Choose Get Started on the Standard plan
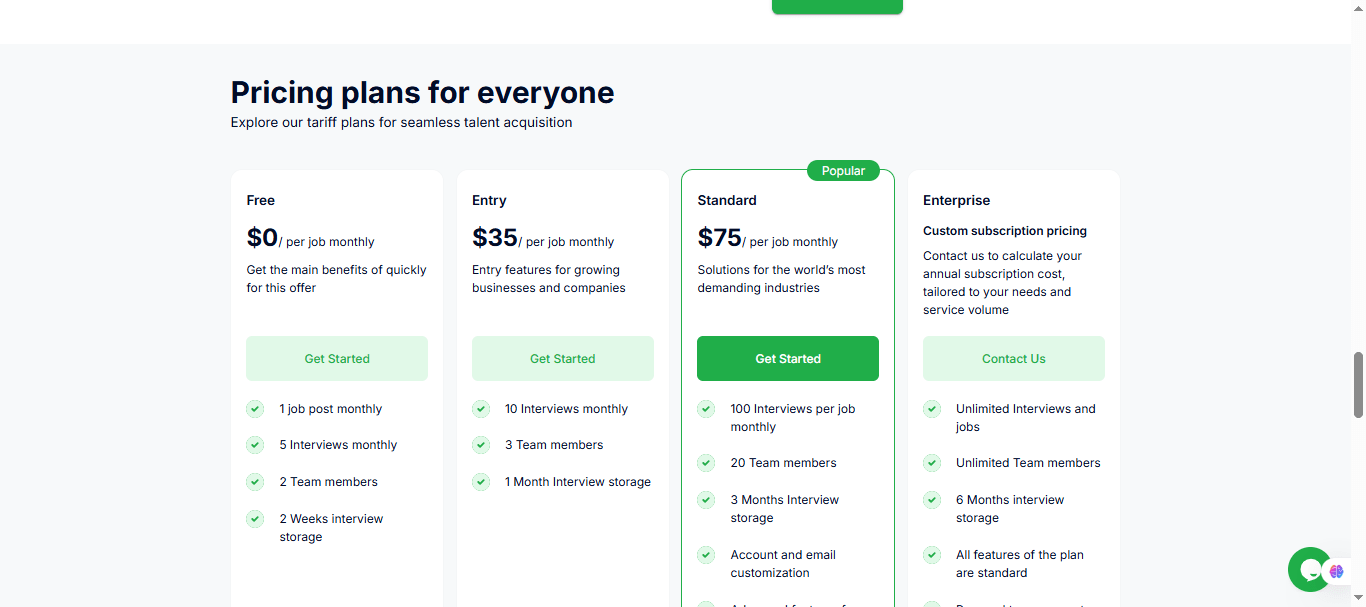 point(788,359)
